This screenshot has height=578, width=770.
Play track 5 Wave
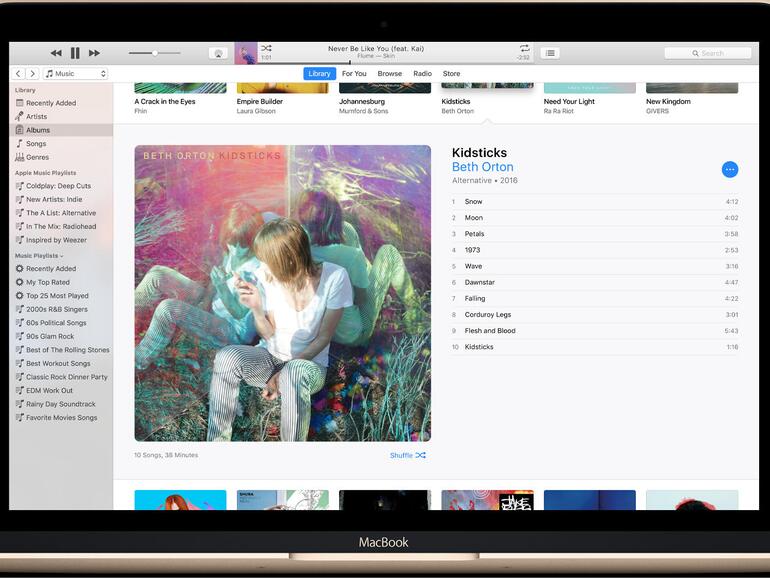[x=595, y=266]
